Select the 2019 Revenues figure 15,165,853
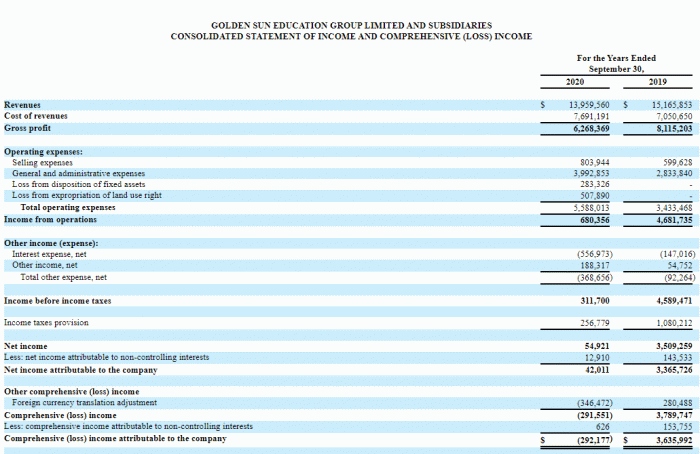Viewport: 700px width, 454px height. click(672, 105)
